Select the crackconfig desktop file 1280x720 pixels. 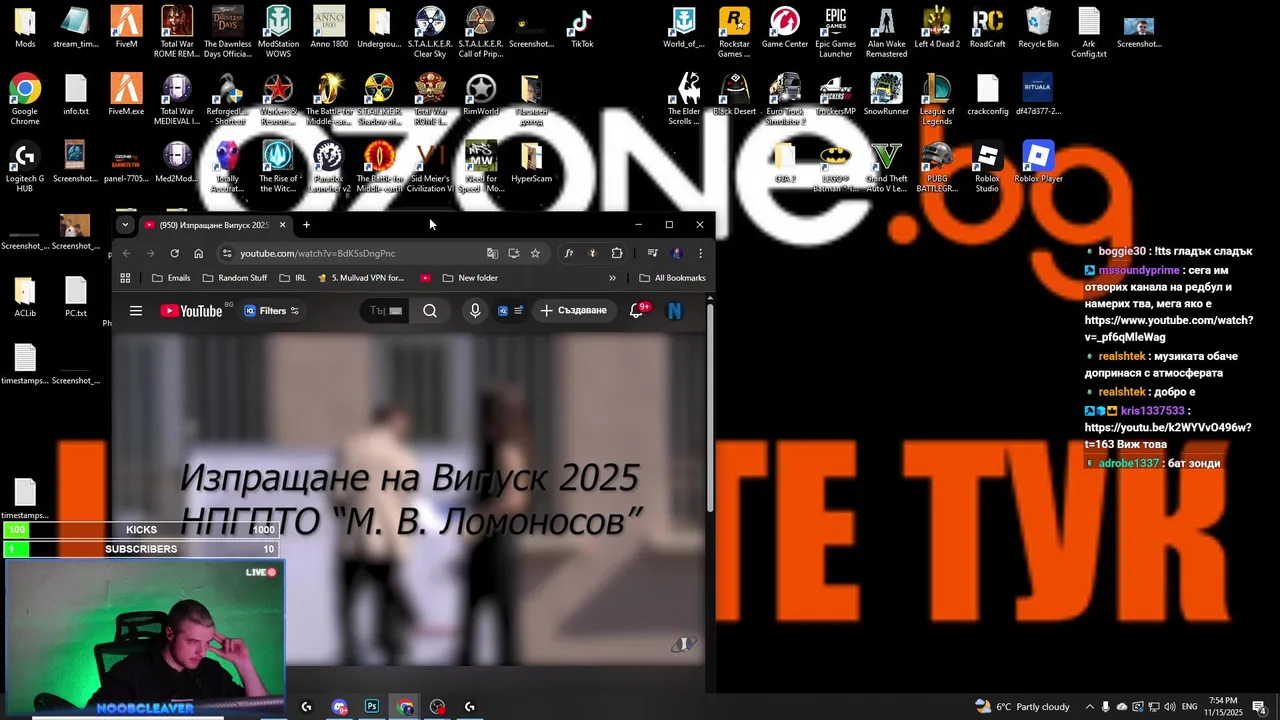[x=987, y=95]
